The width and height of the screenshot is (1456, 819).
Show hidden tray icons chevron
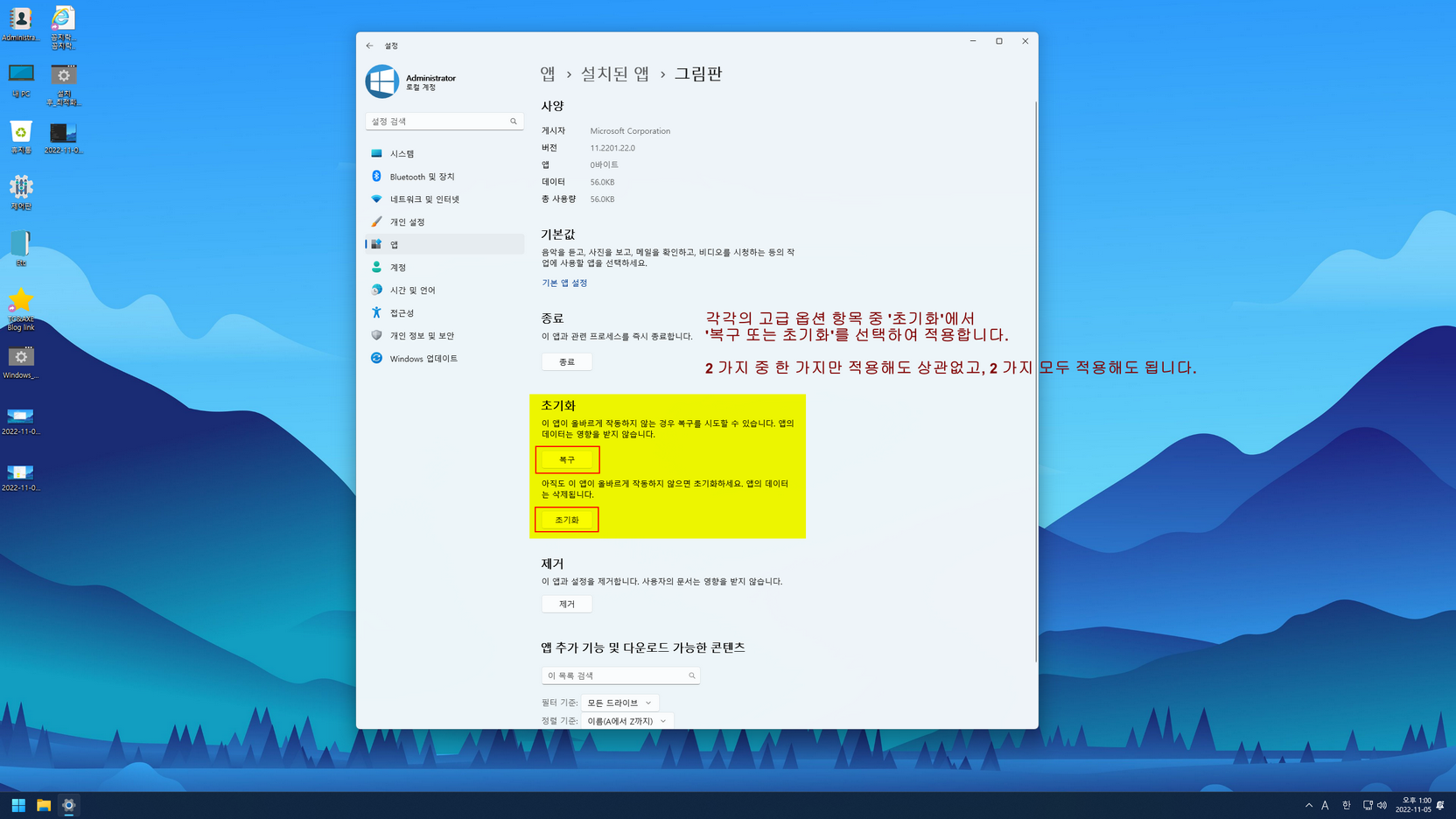pyautogui.click(x=1309, y=805)
